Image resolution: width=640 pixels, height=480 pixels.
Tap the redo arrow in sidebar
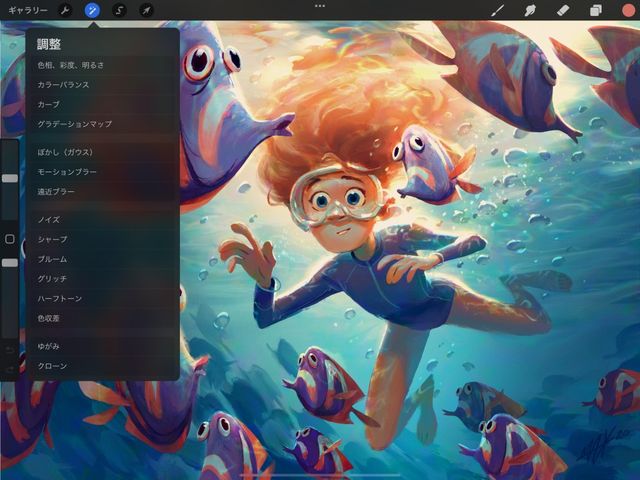[10, 369]
